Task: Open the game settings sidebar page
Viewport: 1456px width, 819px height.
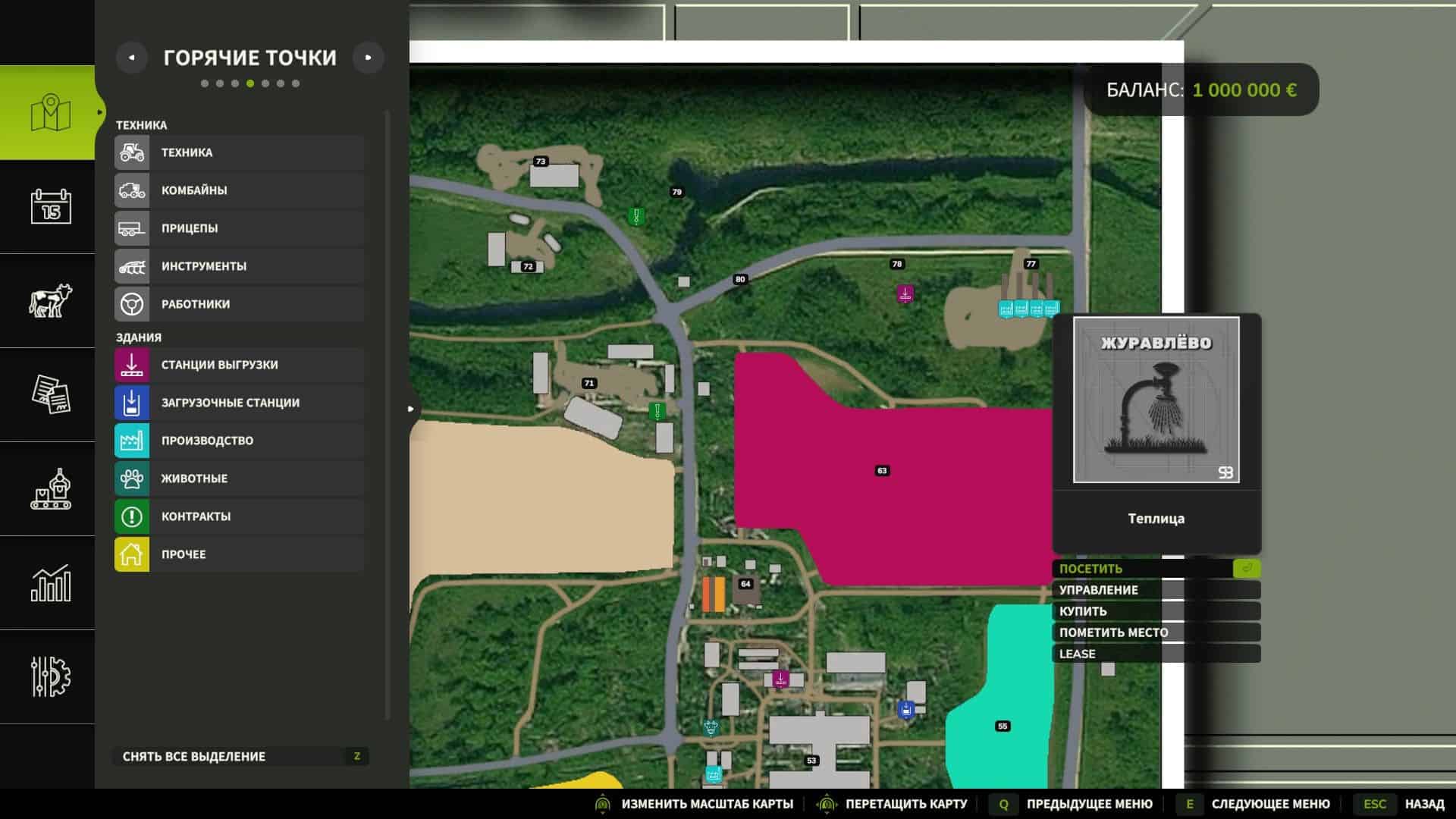Action: (x=50, y=676)
